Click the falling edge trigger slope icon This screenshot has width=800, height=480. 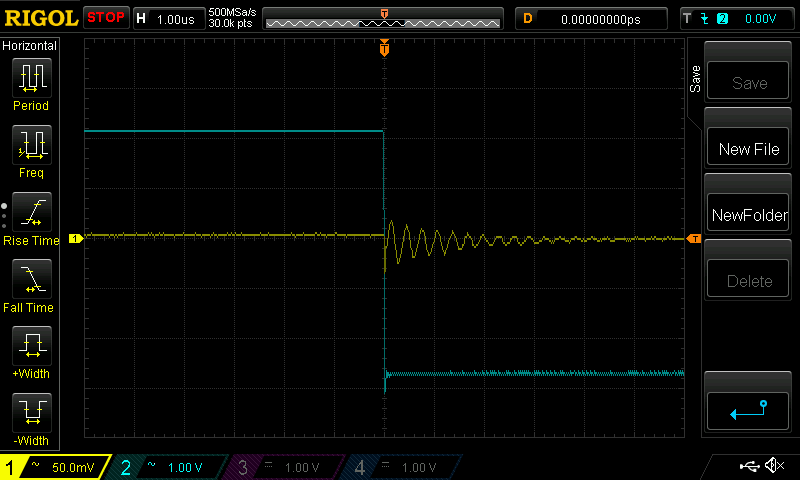pyautogui.click(x=705, y=19)
